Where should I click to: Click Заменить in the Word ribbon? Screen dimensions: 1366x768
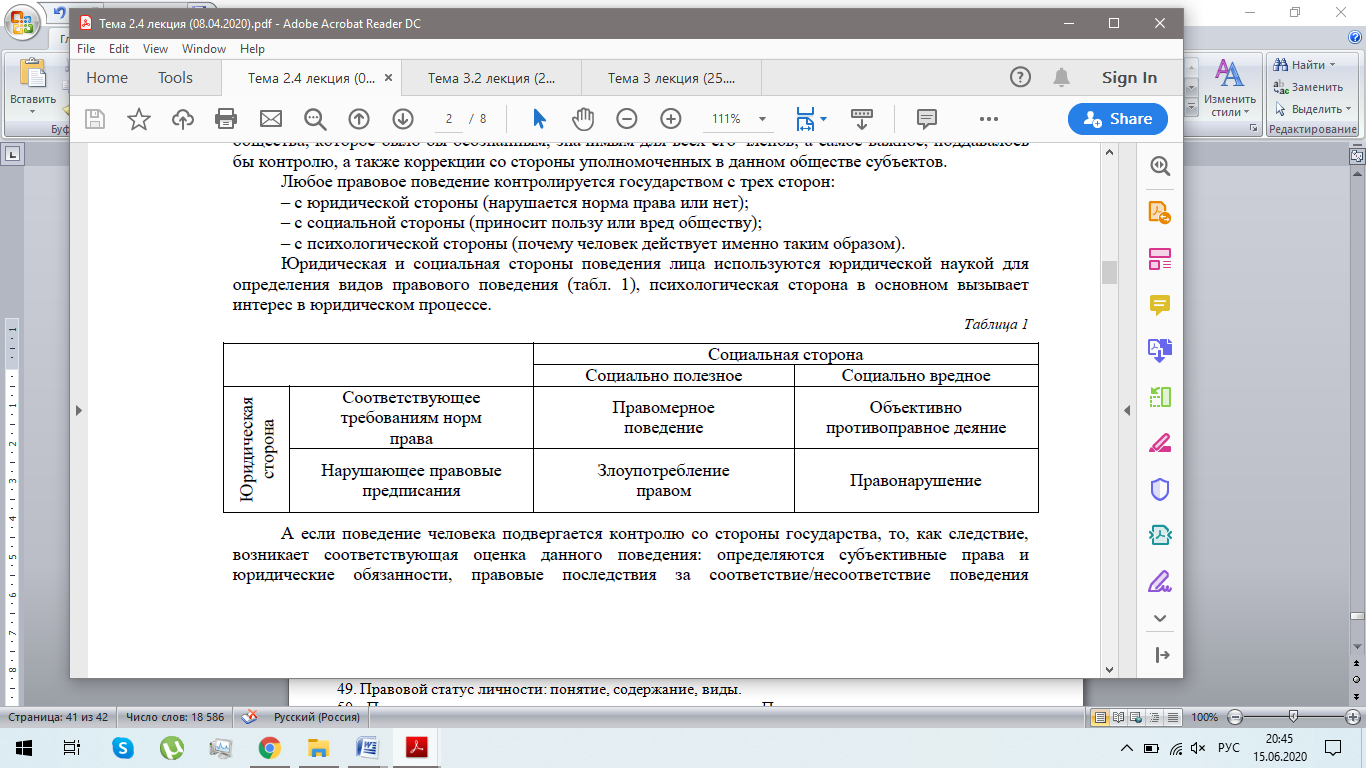[1308, 87]
